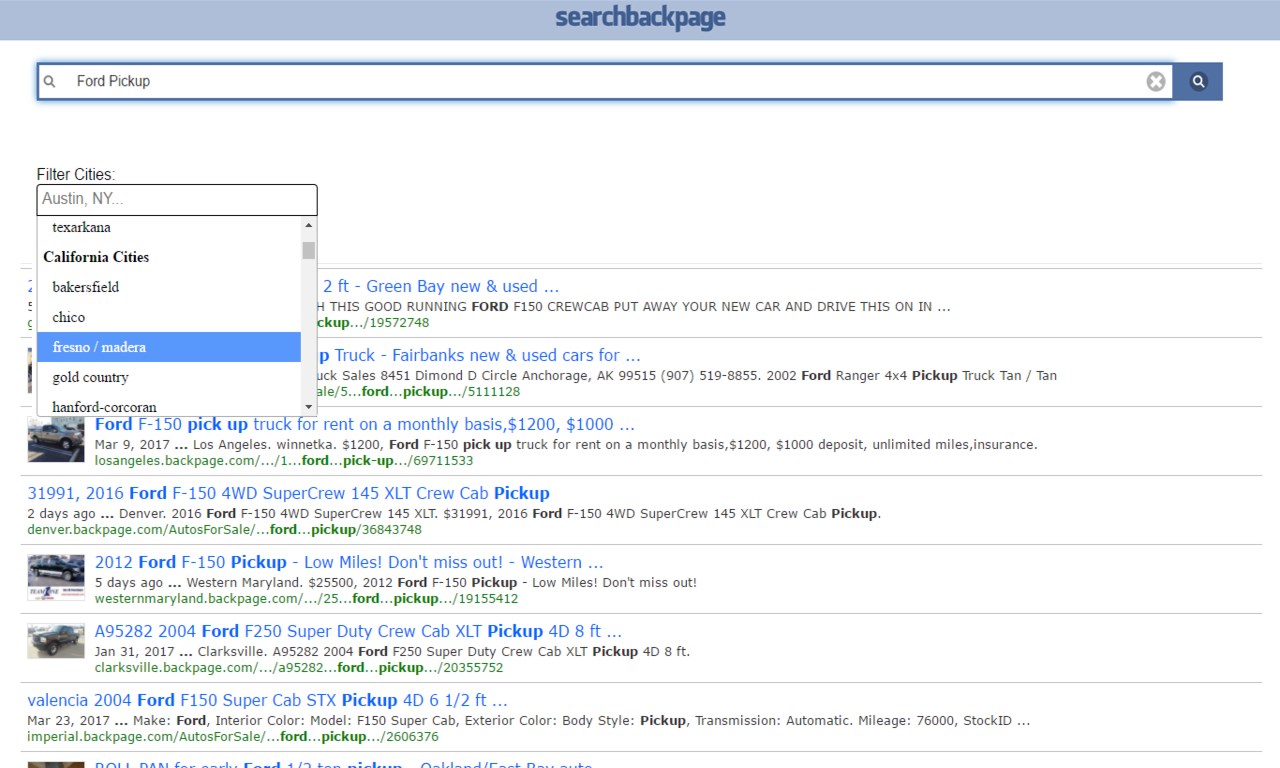Click the city list scrollbar down arrow
Viewport: 1280px width, 768px height.
tap(309, 407)
